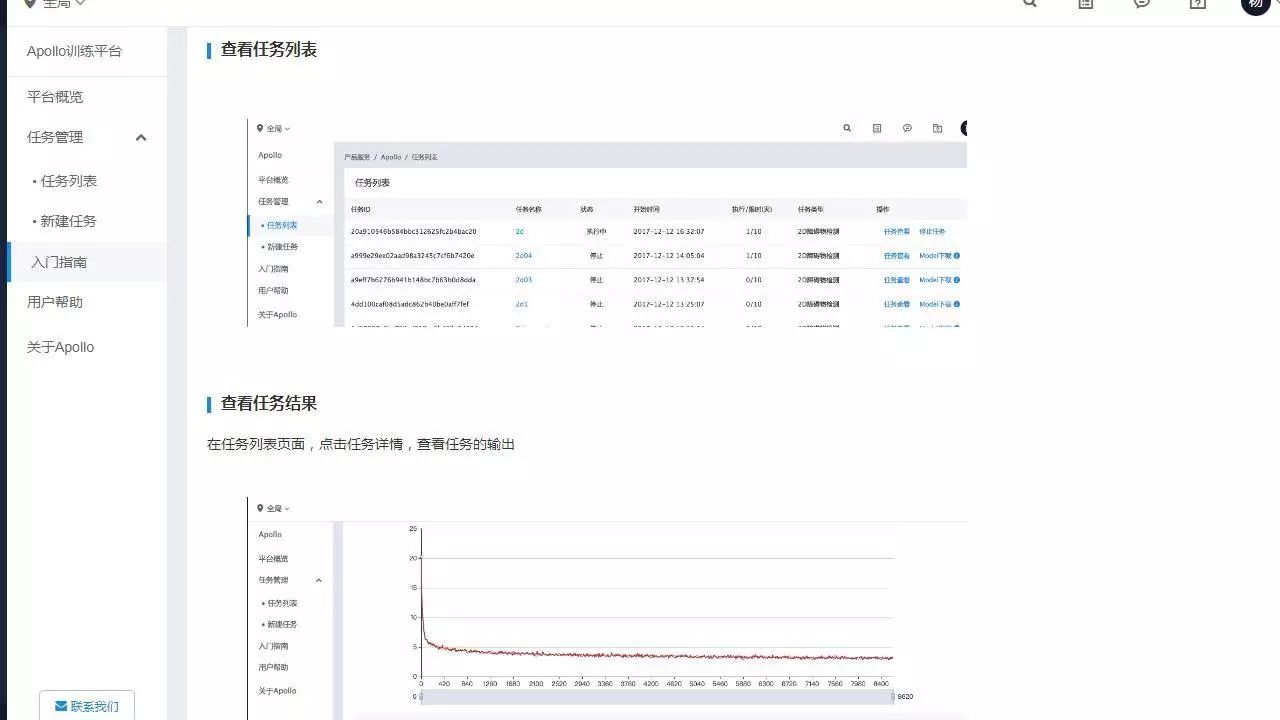Click the 联系我们 contact button
The width and height of the screenshot is (1280, 720).
pos(87,706)
